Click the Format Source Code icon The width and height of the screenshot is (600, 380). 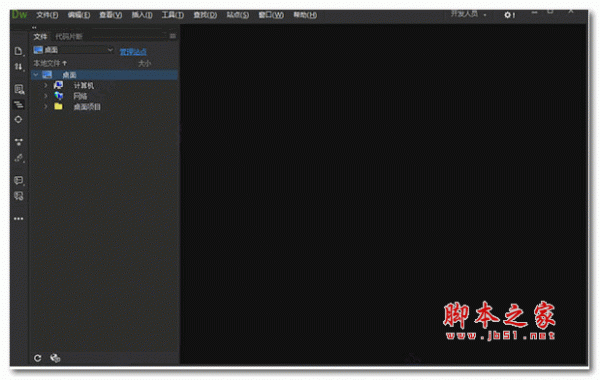coord(19,158)
